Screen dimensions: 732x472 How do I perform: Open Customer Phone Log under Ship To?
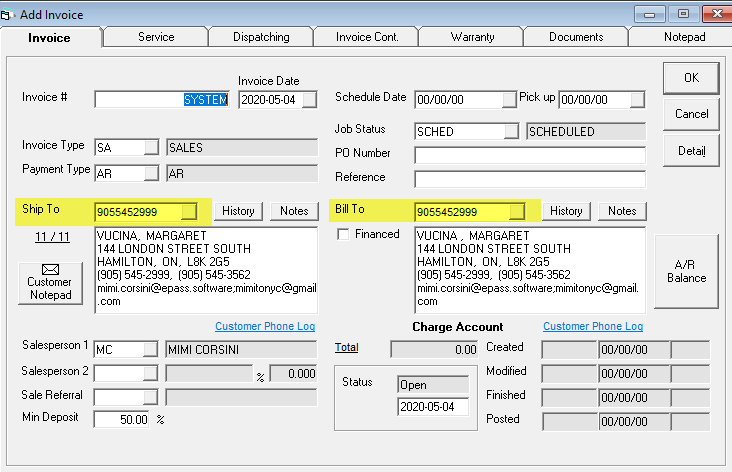pyautogui.click(x=265, y=326)
